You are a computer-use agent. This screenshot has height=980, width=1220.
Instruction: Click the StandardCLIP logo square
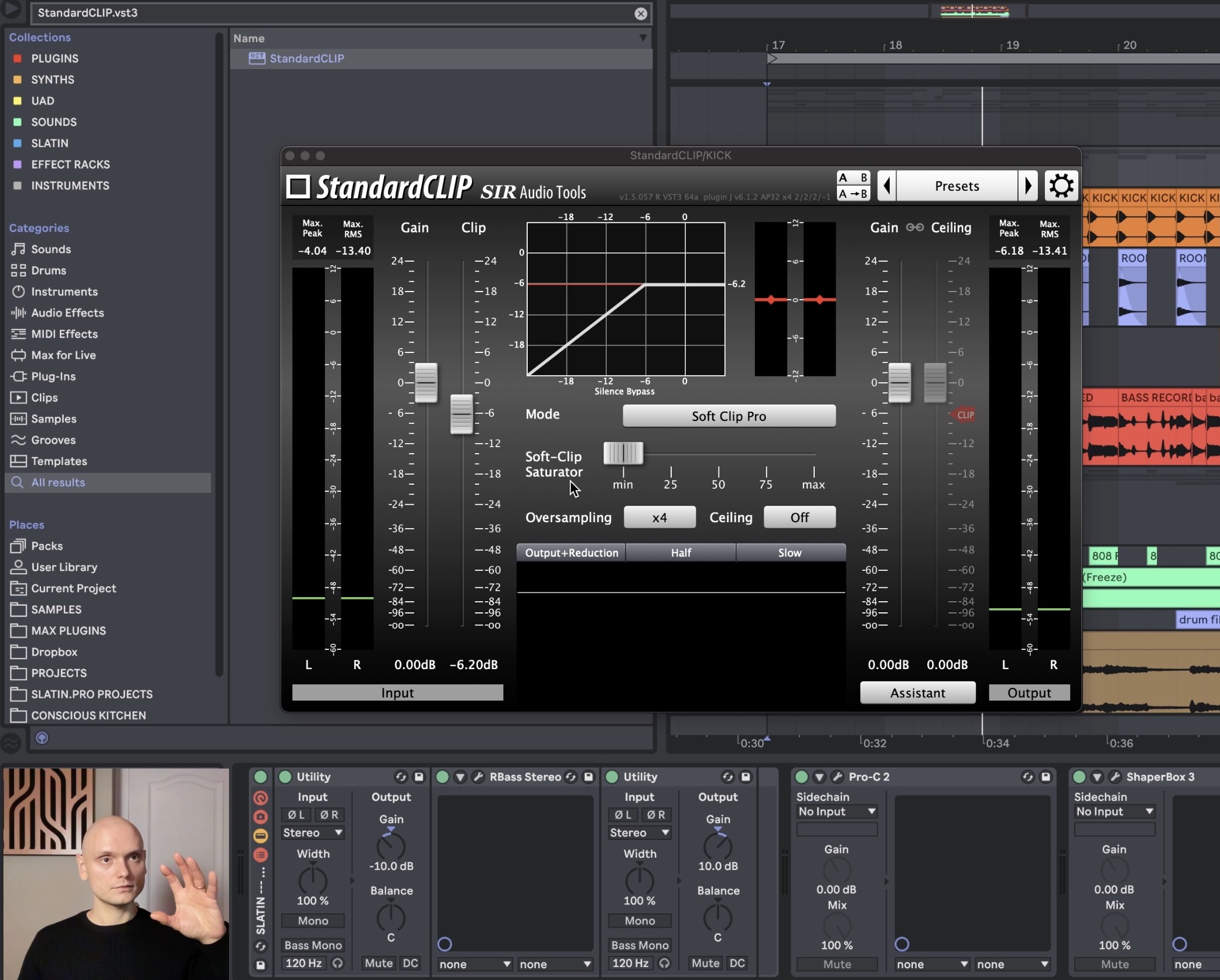[x=298, y=187]
